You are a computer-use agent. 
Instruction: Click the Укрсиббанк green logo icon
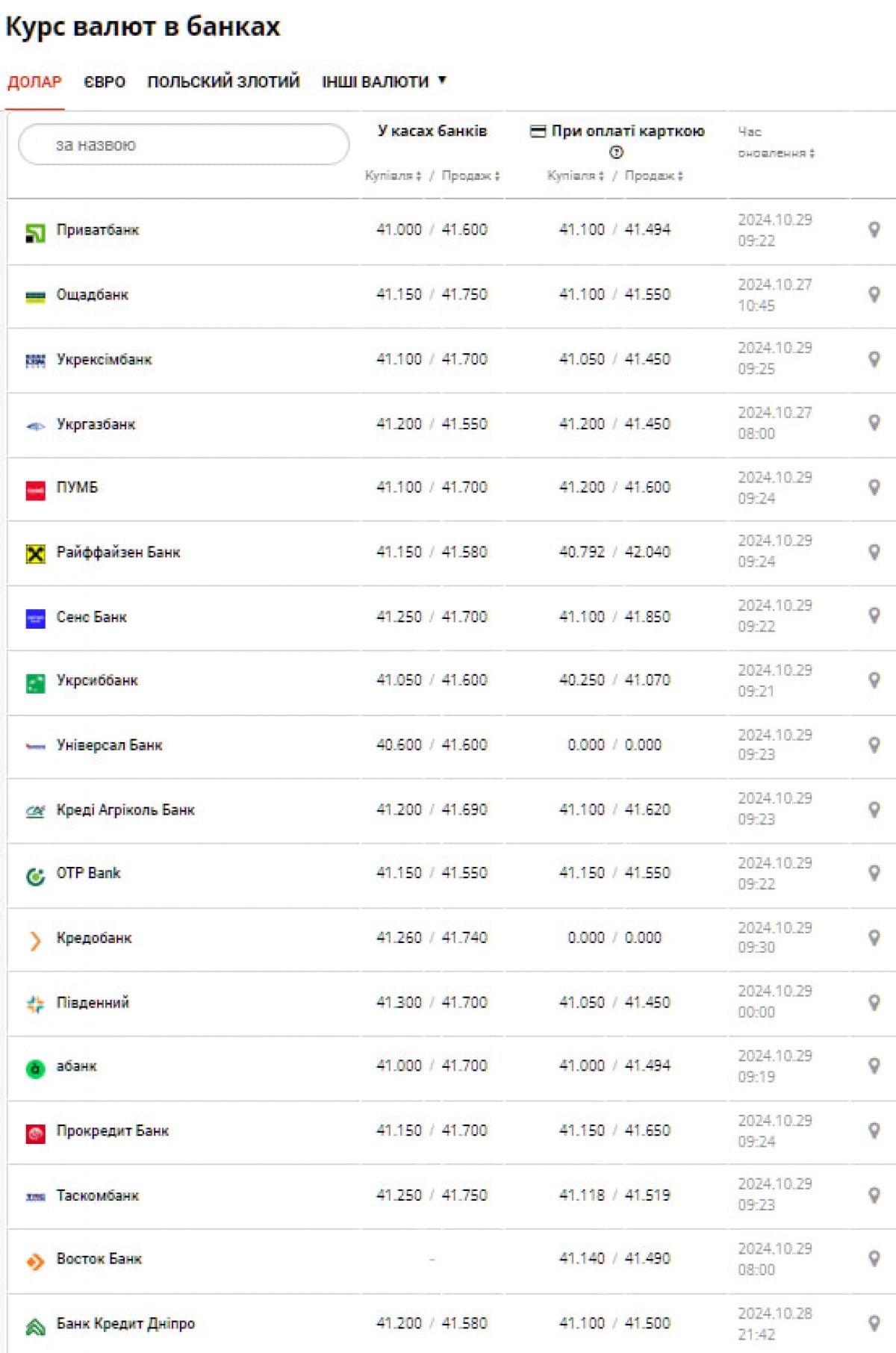(35, 683)
